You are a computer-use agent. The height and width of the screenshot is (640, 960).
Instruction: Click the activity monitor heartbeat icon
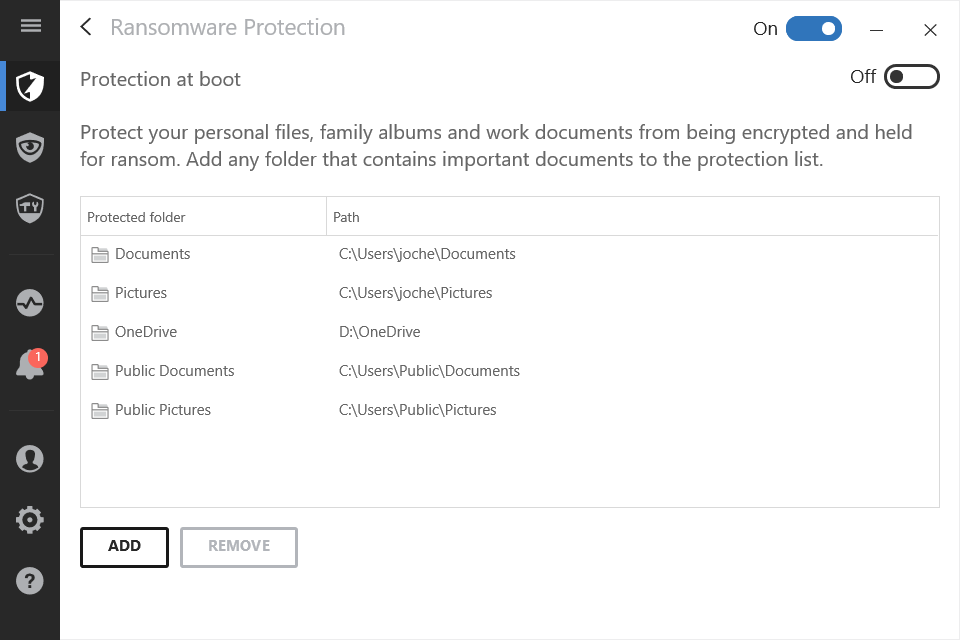tap(29, 302)
